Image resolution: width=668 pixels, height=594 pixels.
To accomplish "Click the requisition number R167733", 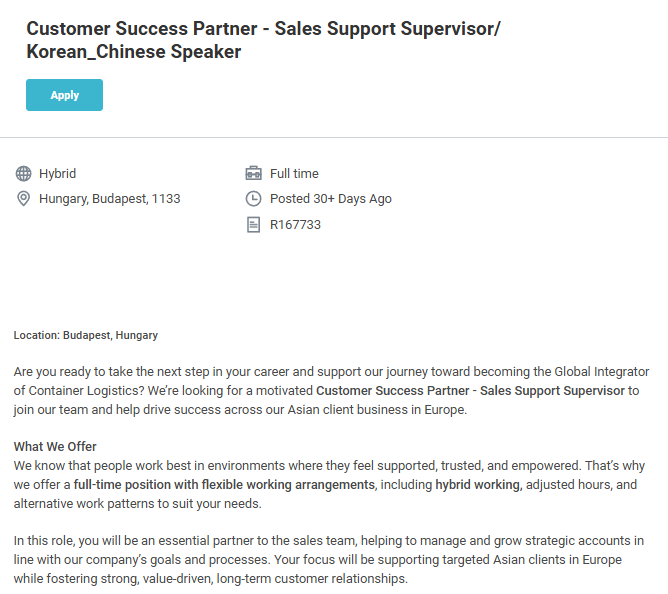I will coord(295,225).
